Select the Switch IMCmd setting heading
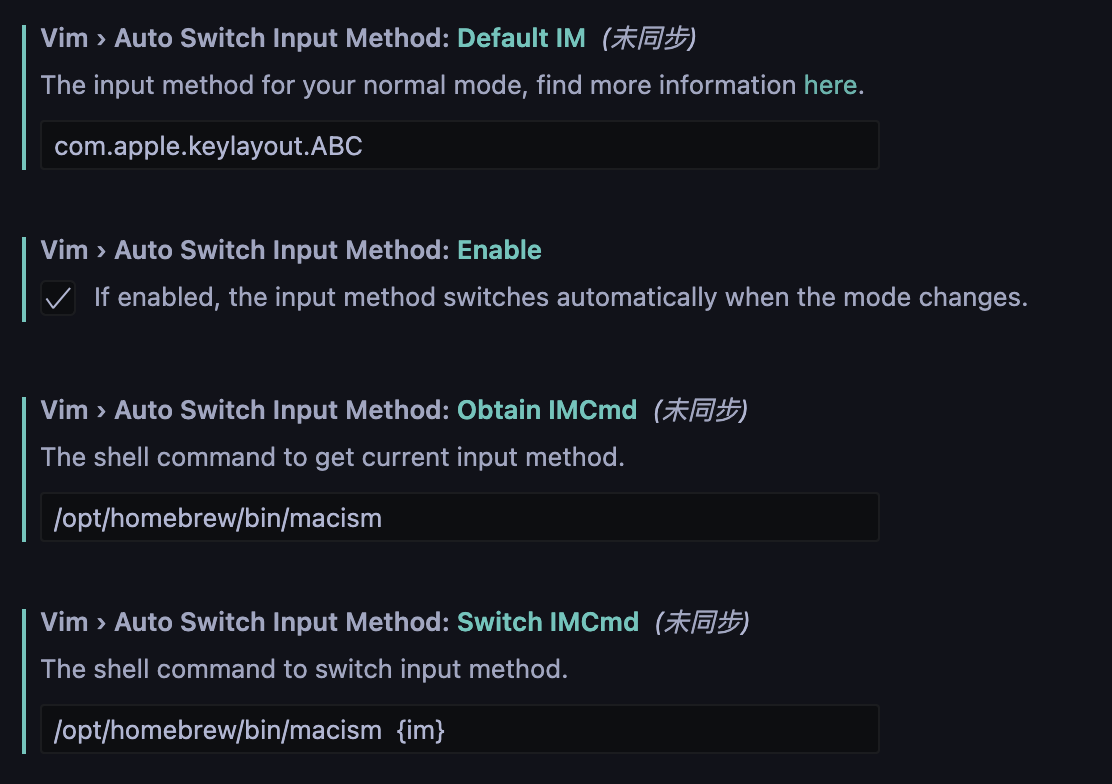Screen dimensions: 1112x784 pyautogui.click(x=339, y=622)
